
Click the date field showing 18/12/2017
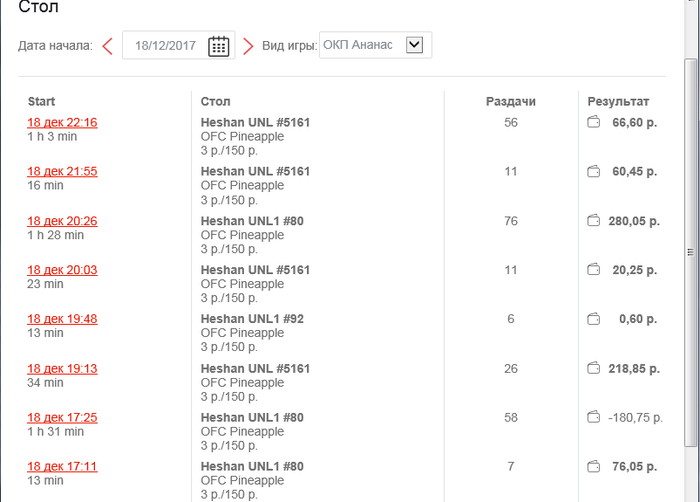[165, 46]
